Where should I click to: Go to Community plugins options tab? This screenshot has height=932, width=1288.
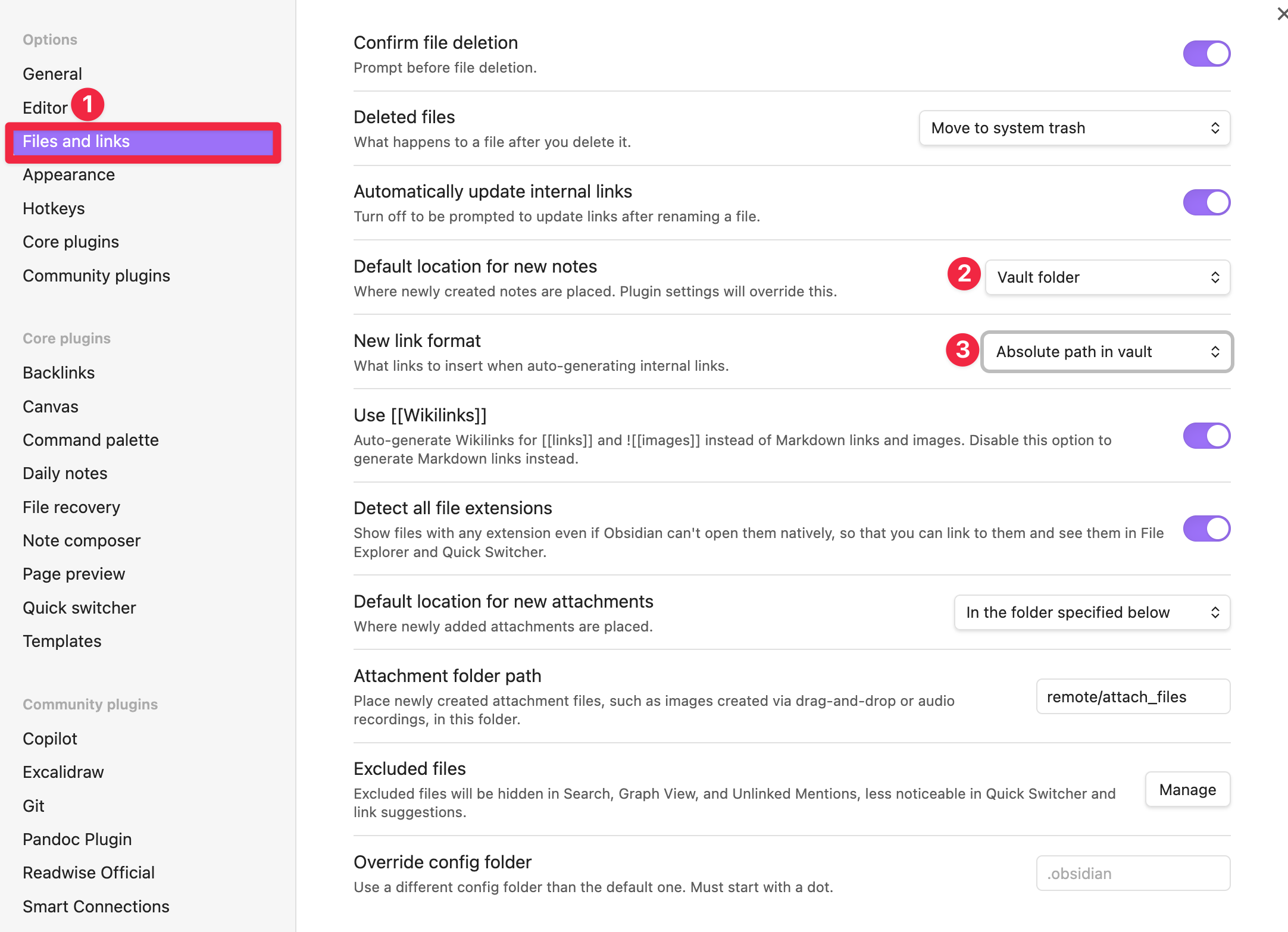(x=96, y=276)
